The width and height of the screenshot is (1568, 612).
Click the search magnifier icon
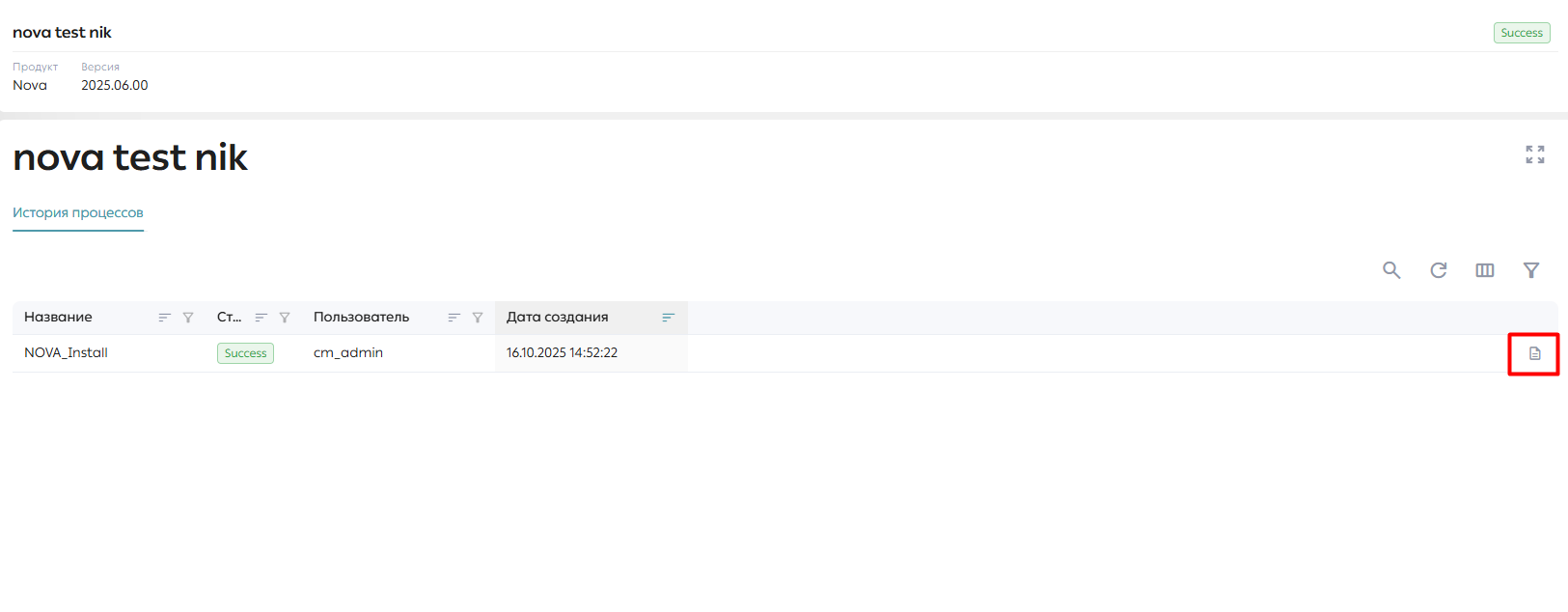pyautogui.click(x=1391, y=270)
